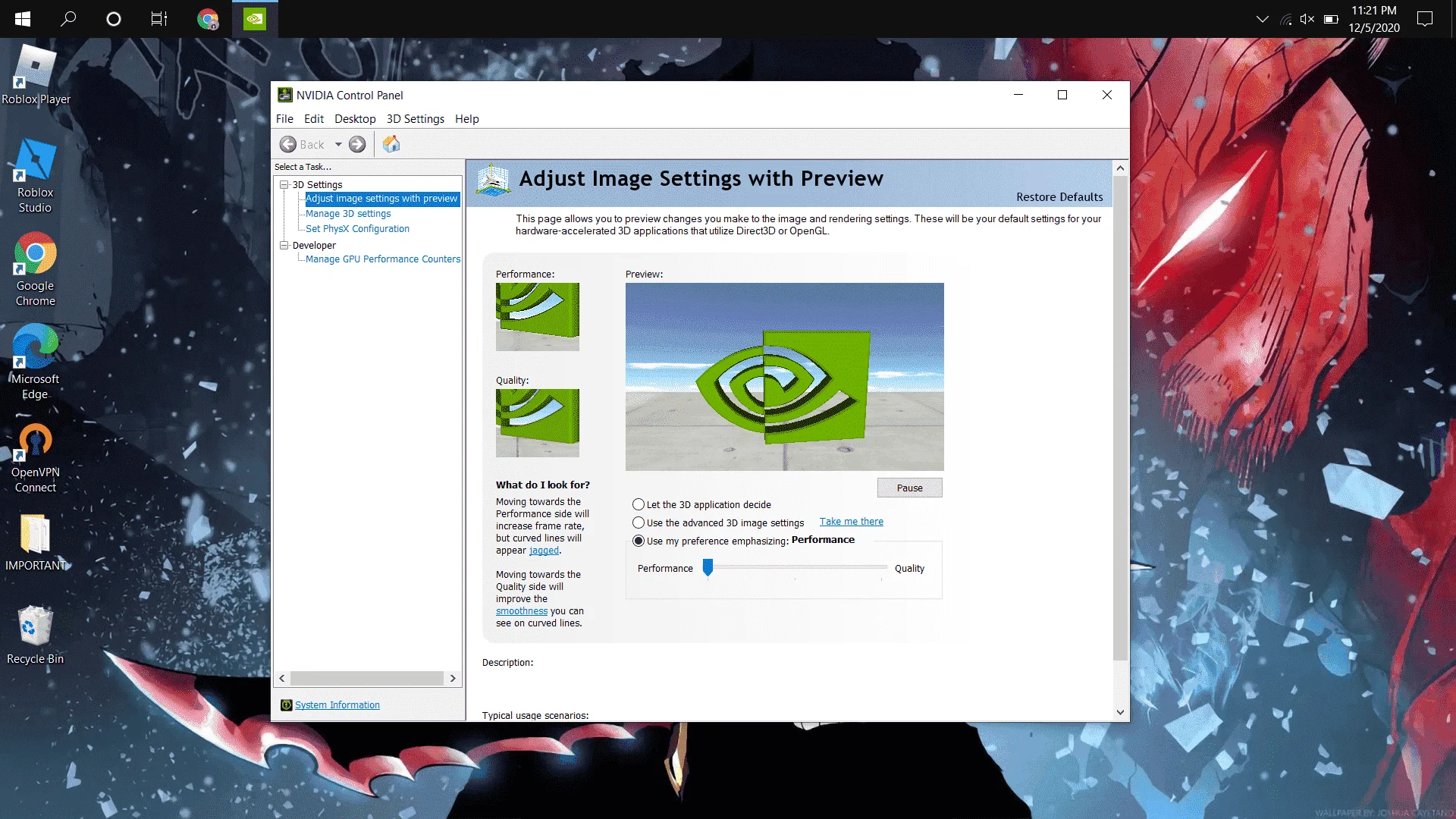Click the Back arrow toolbar icon
1456x819 pixels.
pos(288,144)
